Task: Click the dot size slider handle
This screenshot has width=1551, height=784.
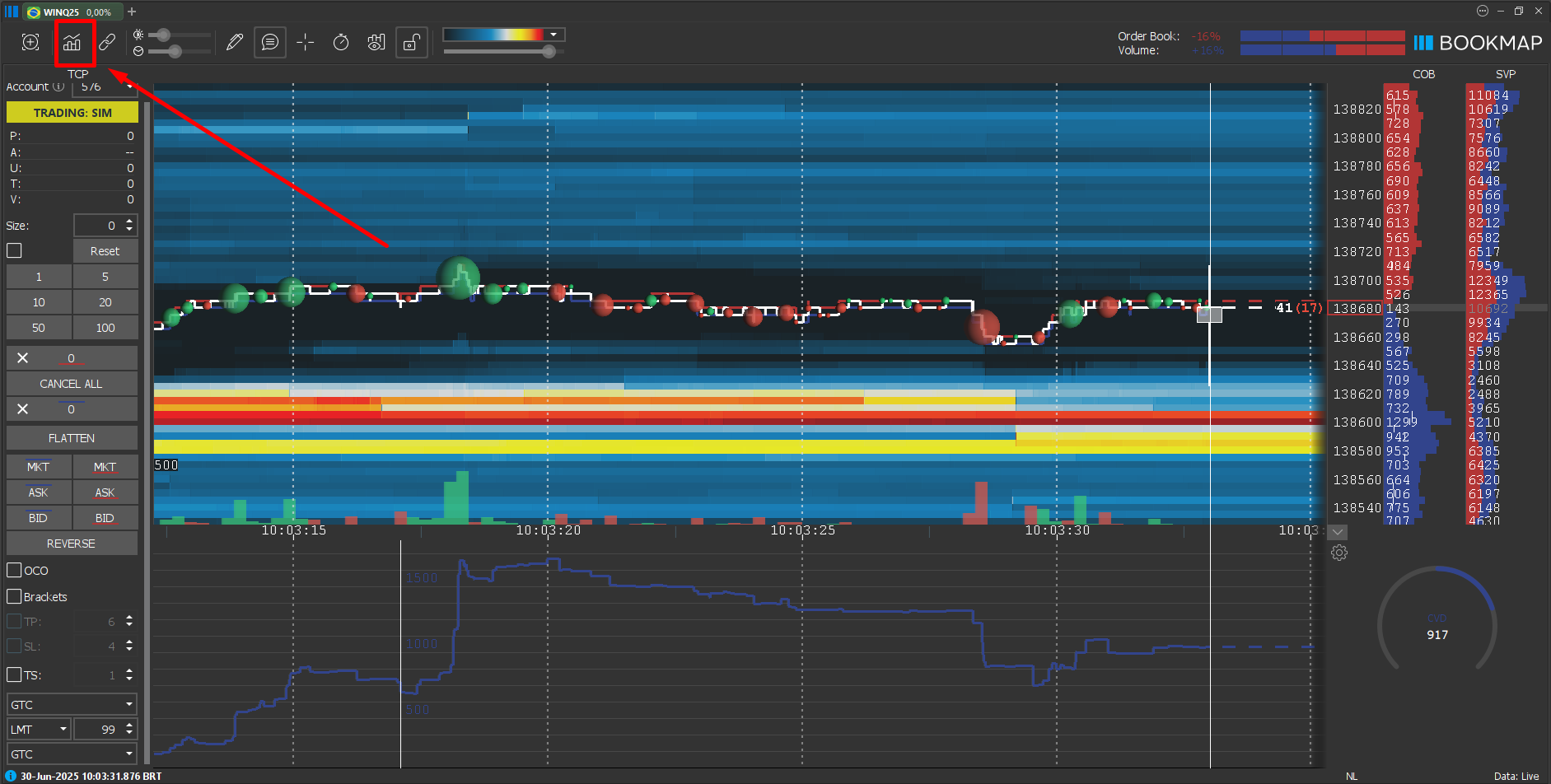Action: click(175, 51)
